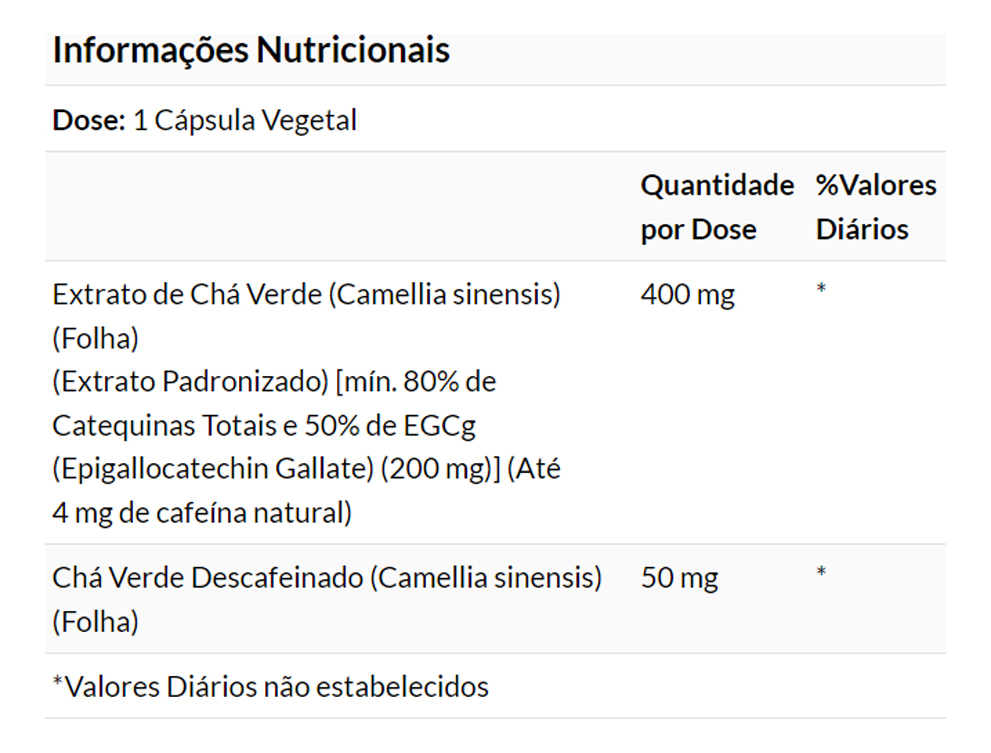Click the "1 Cápsula Vegetal" text
The width and height of the screenshot is (991, 753).
pos(245,120)
